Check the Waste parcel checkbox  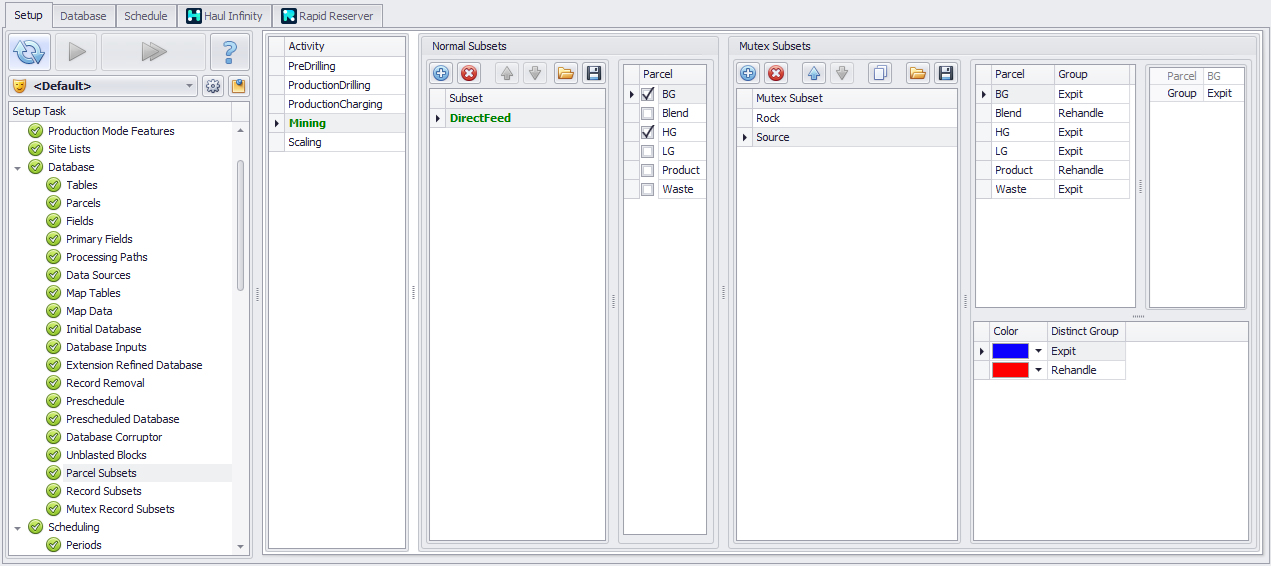[648, 189]
